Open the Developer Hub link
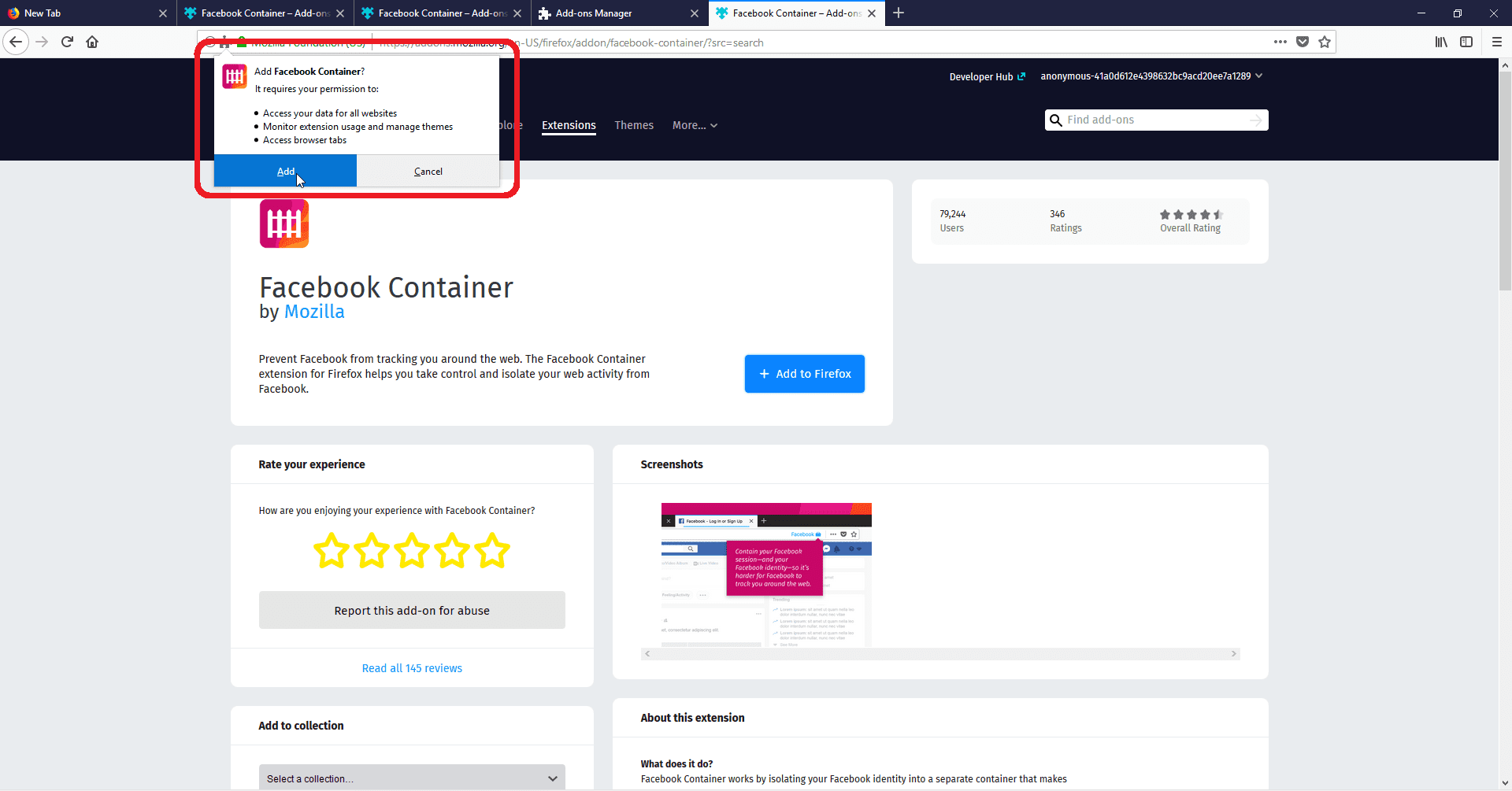 [x=988, y=76]
